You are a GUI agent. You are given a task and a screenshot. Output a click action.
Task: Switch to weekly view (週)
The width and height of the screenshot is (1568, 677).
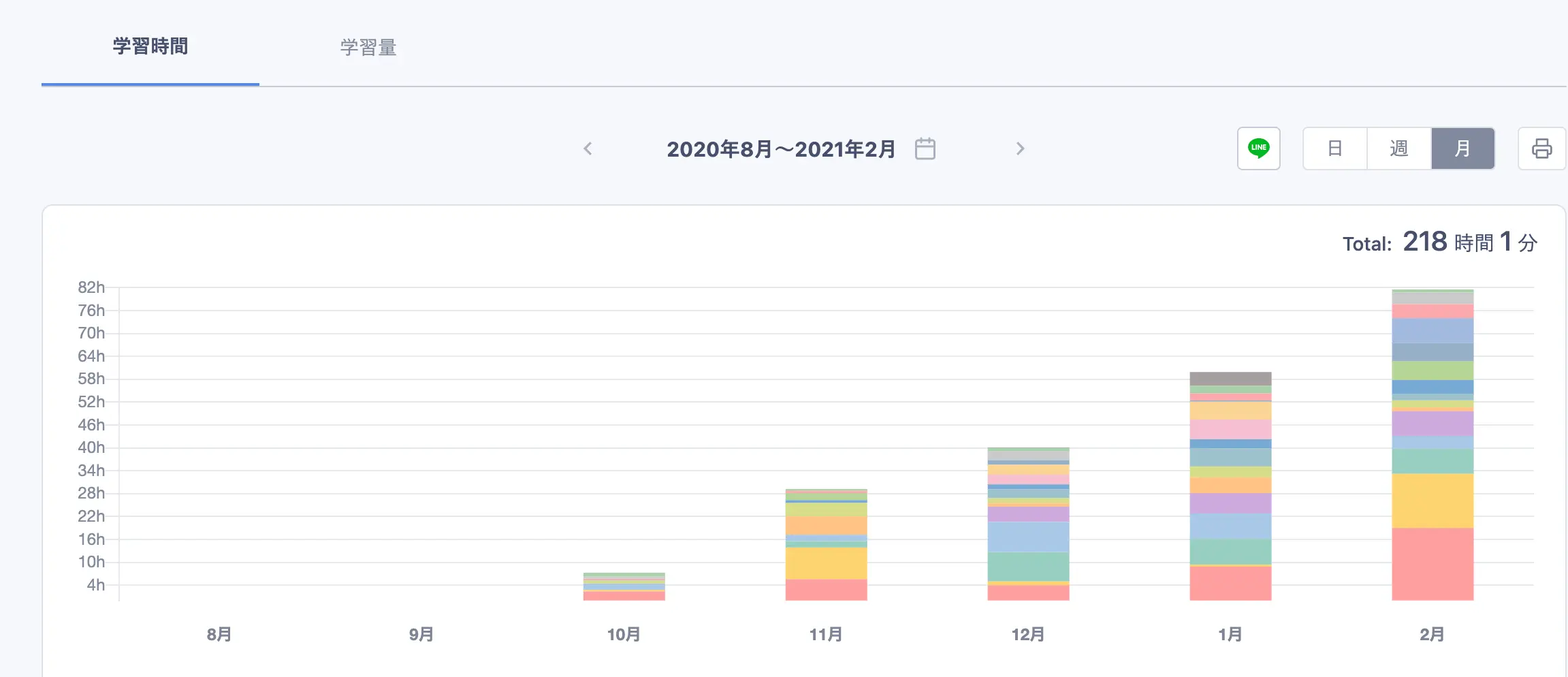[x=1398, y=148]
